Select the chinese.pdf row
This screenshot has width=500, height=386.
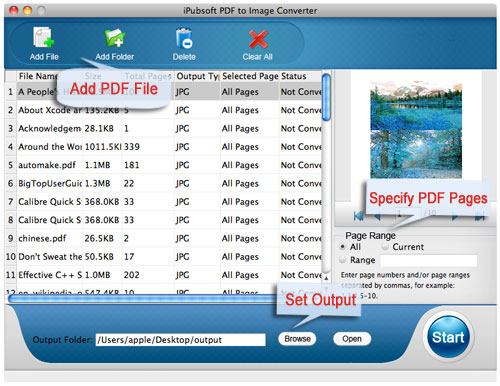point(163,238)
